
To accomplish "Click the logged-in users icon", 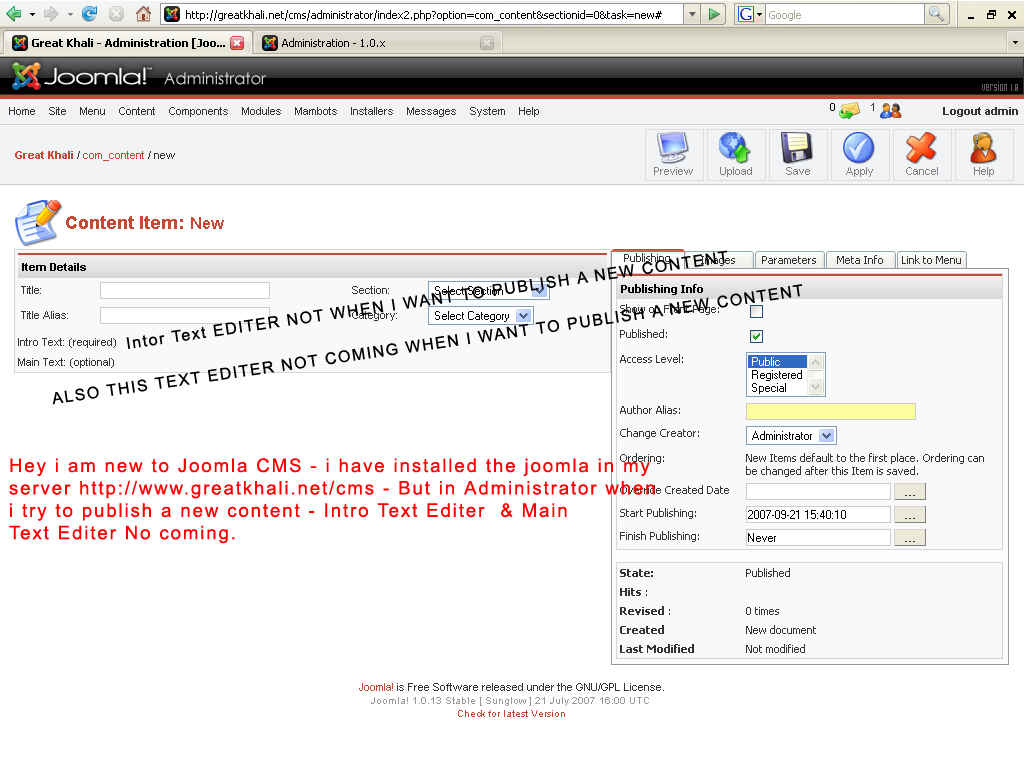I will [890, 111].
